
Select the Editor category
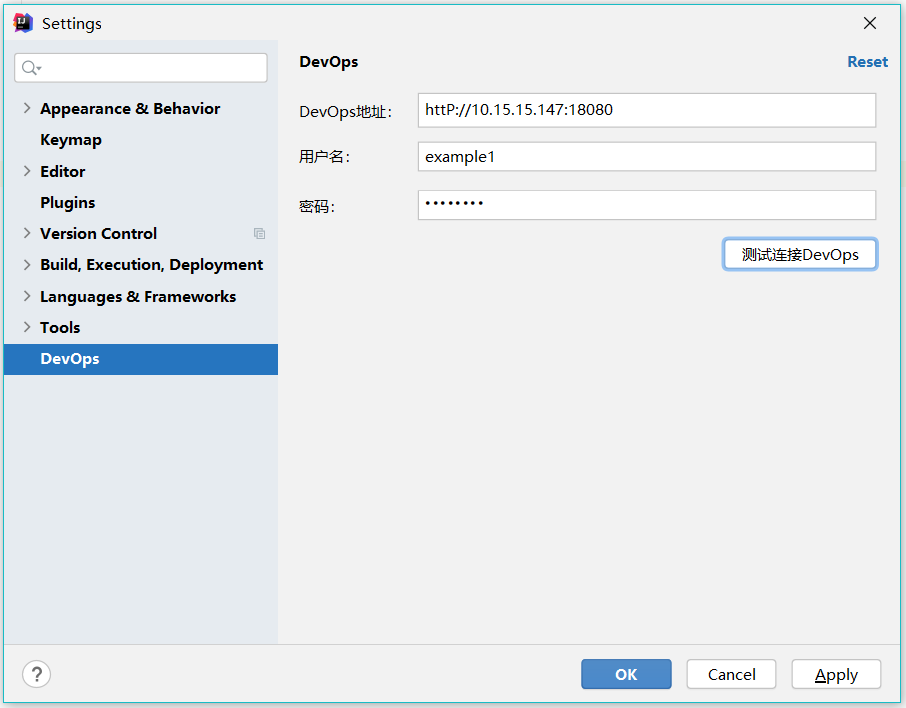click(62, 172)
